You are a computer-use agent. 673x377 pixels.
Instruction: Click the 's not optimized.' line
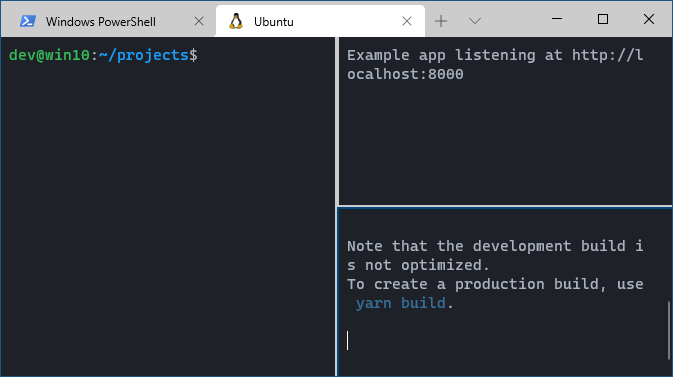418,265
